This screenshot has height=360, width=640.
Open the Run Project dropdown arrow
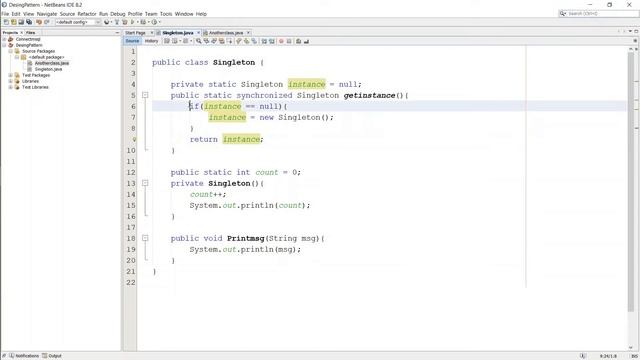pyautogui.click(x=138, y=22)
